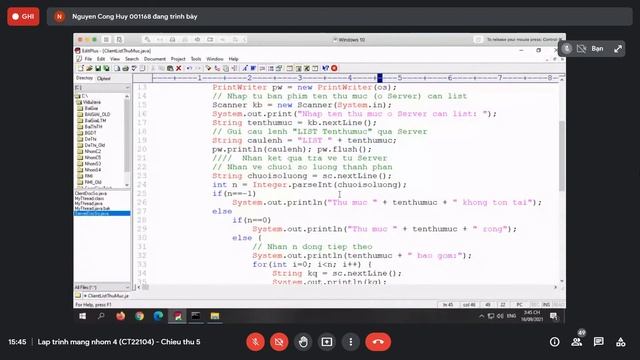Open command prompt taskbar icon
640x360 pixels.
pos(196,316)
